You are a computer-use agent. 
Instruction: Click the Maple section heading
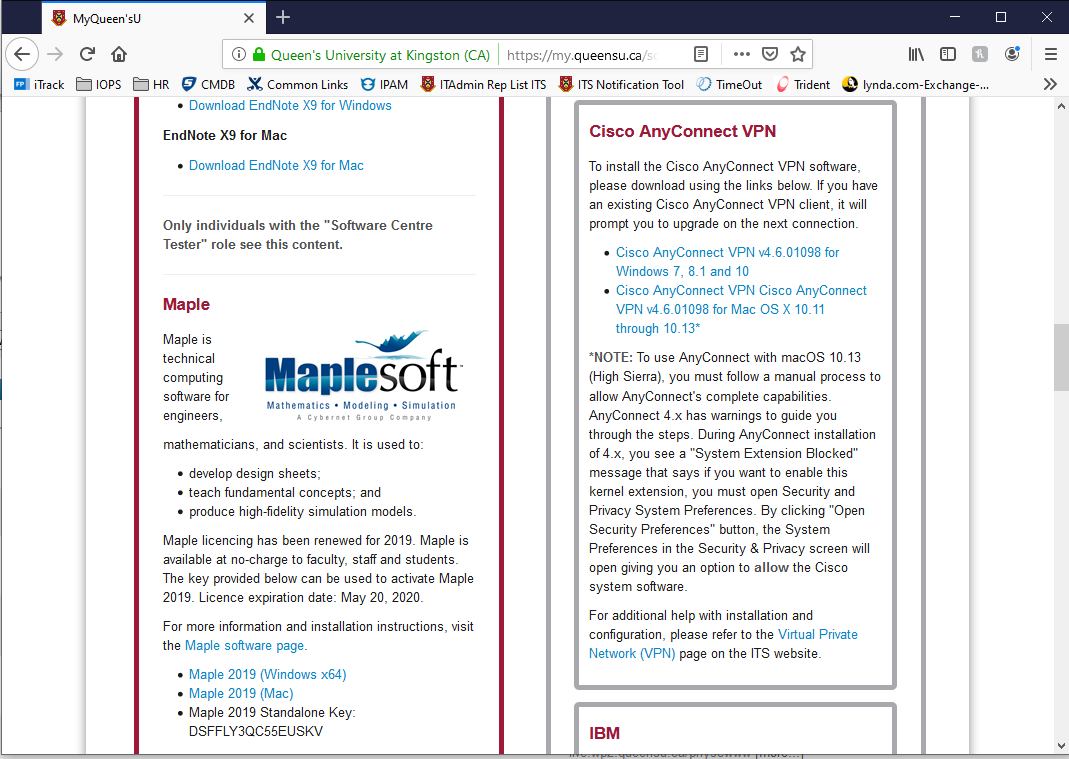186,305
